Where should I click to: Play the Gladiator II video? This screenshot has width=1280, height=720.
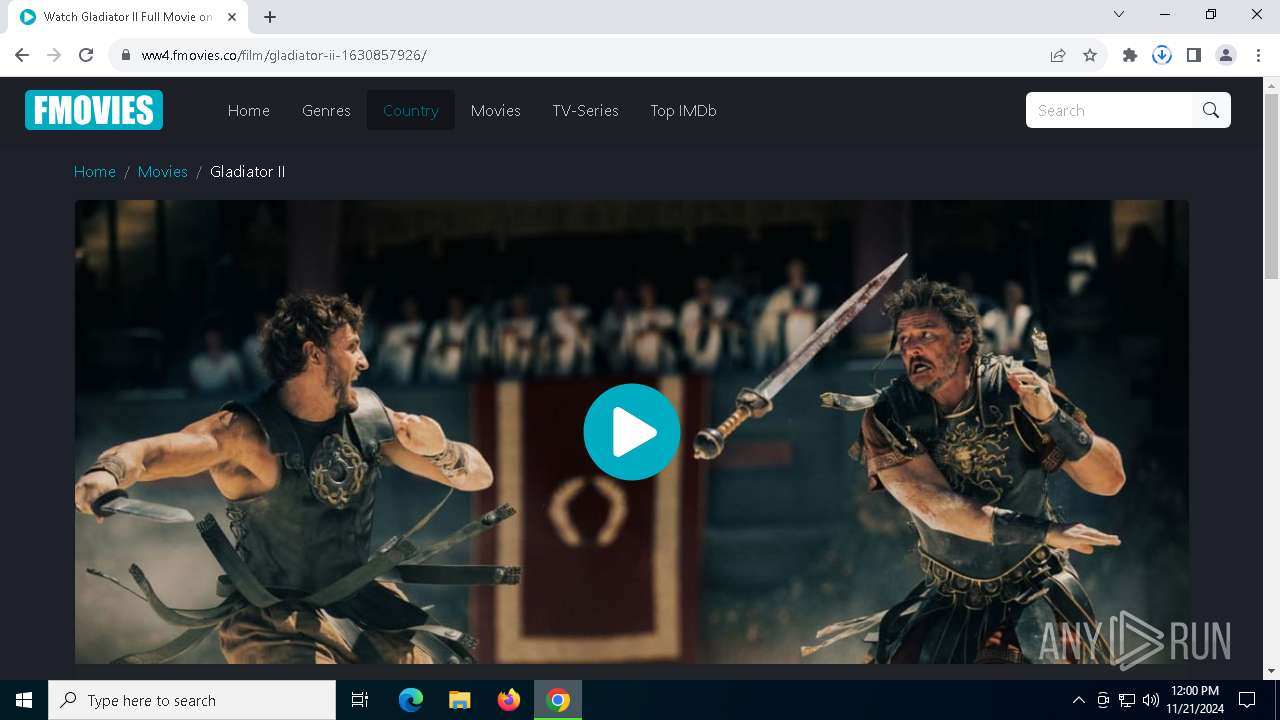point(632,432)
